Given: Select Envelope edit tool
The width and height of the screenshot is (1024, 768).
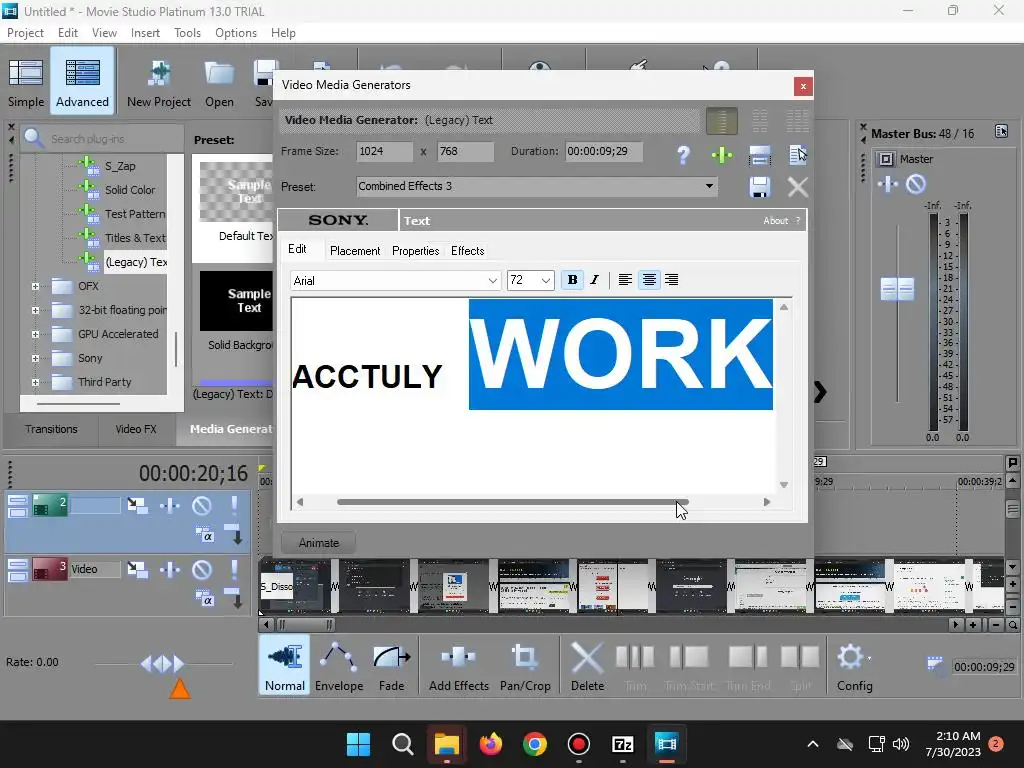Looking at the screenshot, I should click(x=339, y=665).
